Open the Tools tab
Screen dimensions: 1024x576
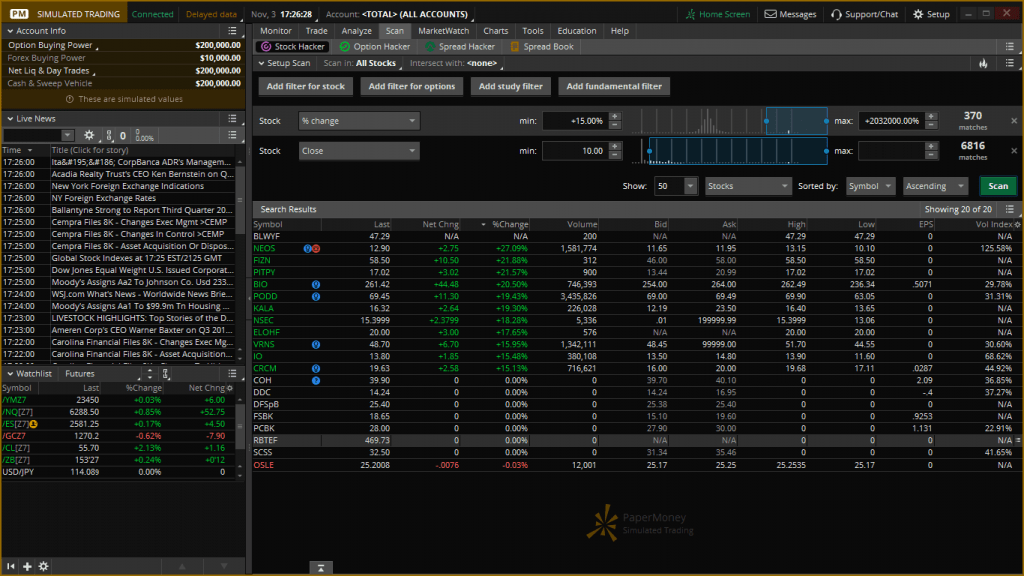(532, 31)
